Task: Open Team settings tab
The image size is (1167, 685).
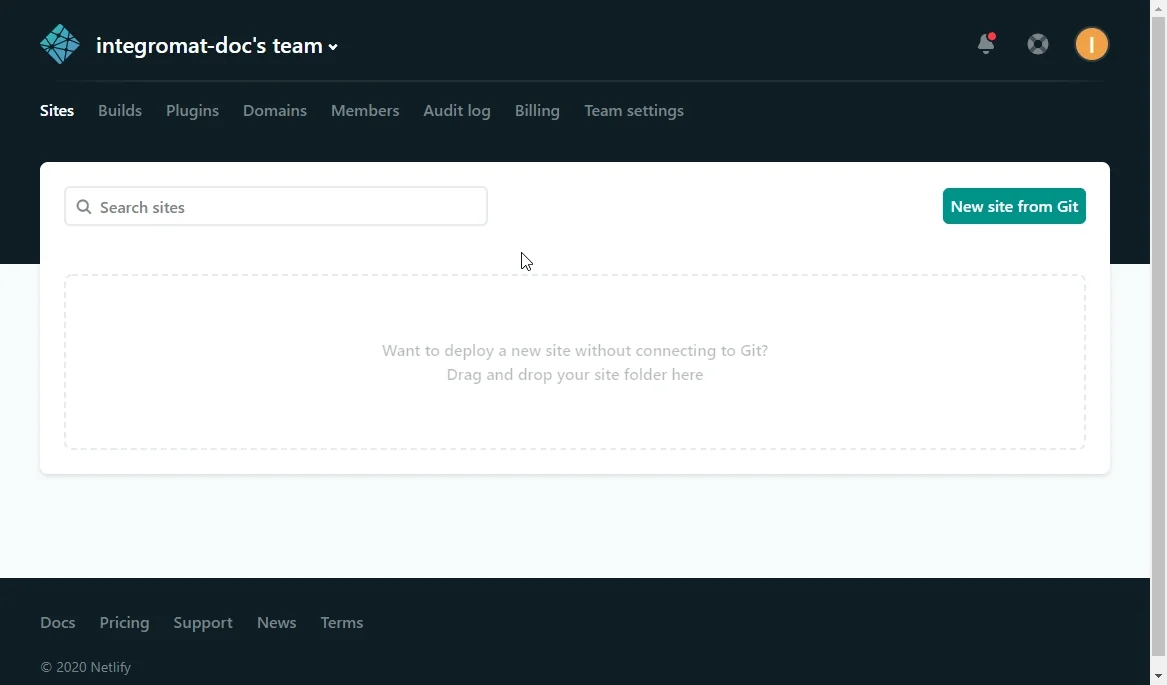Action: pos(633,110)
